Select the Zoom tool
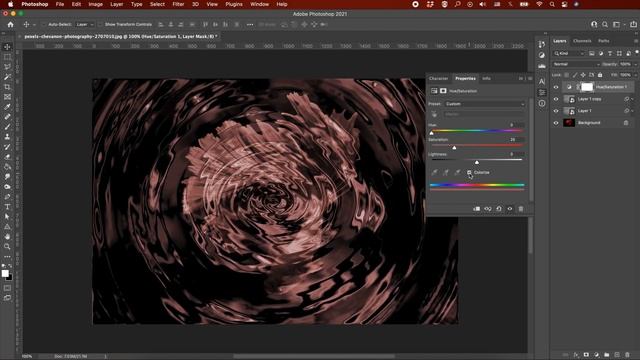 click(7, 247)
